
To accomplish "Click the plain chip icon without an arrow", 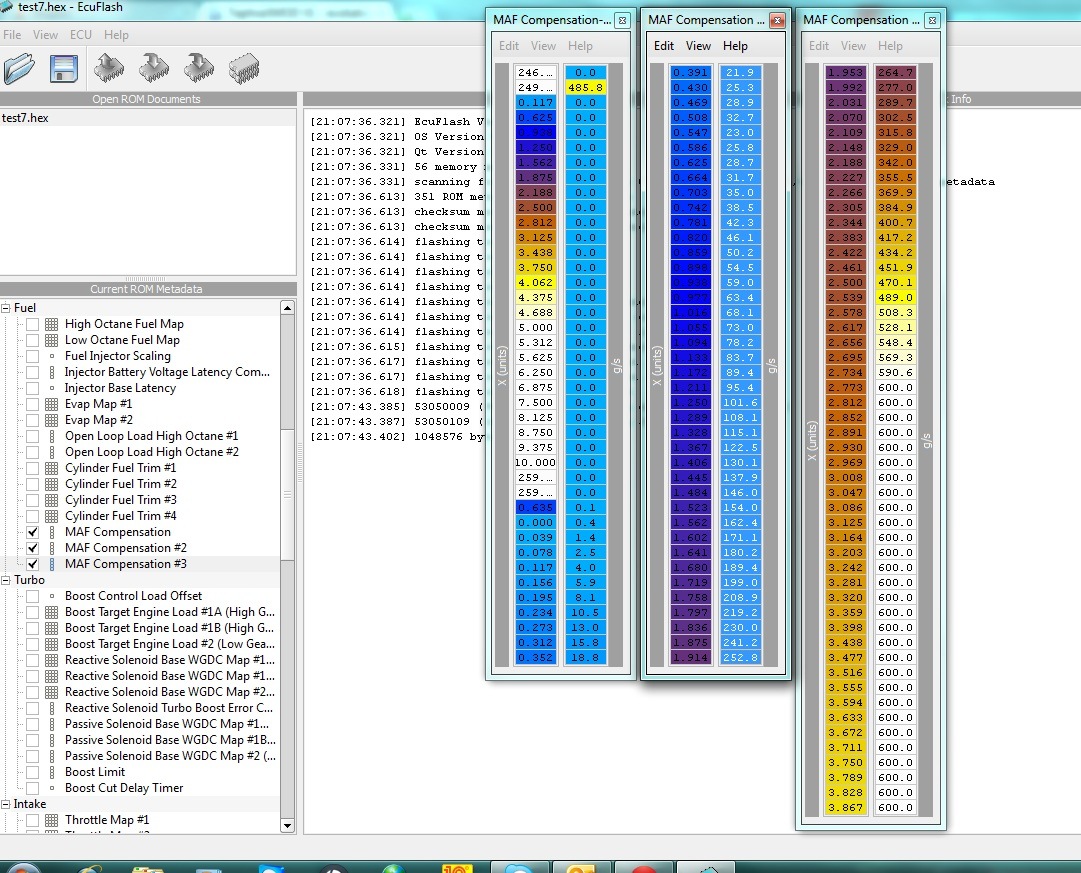I will (x=244, y=68).
